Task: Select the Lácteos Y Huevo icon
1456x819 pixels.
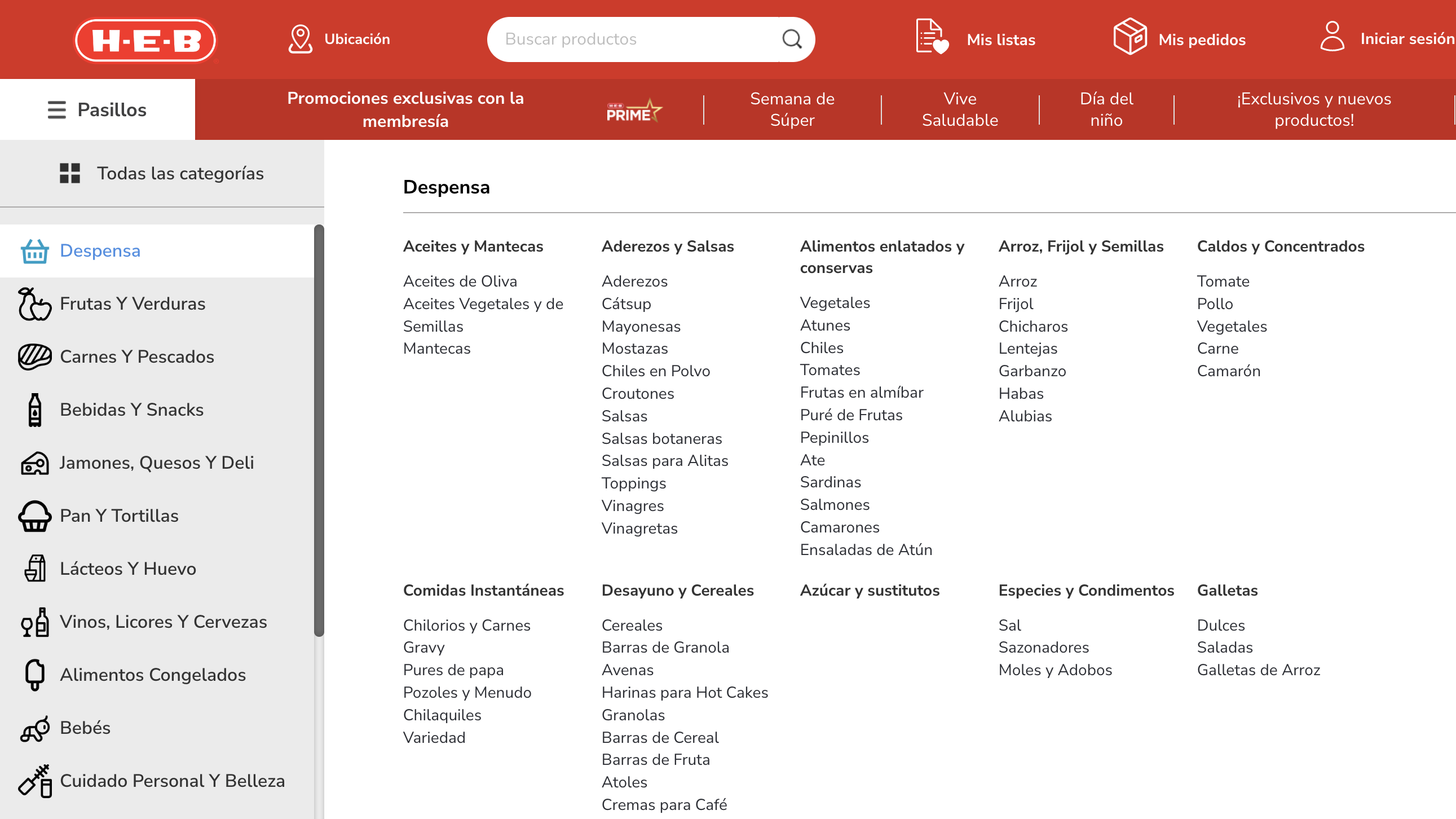Action: pos(35,569)
